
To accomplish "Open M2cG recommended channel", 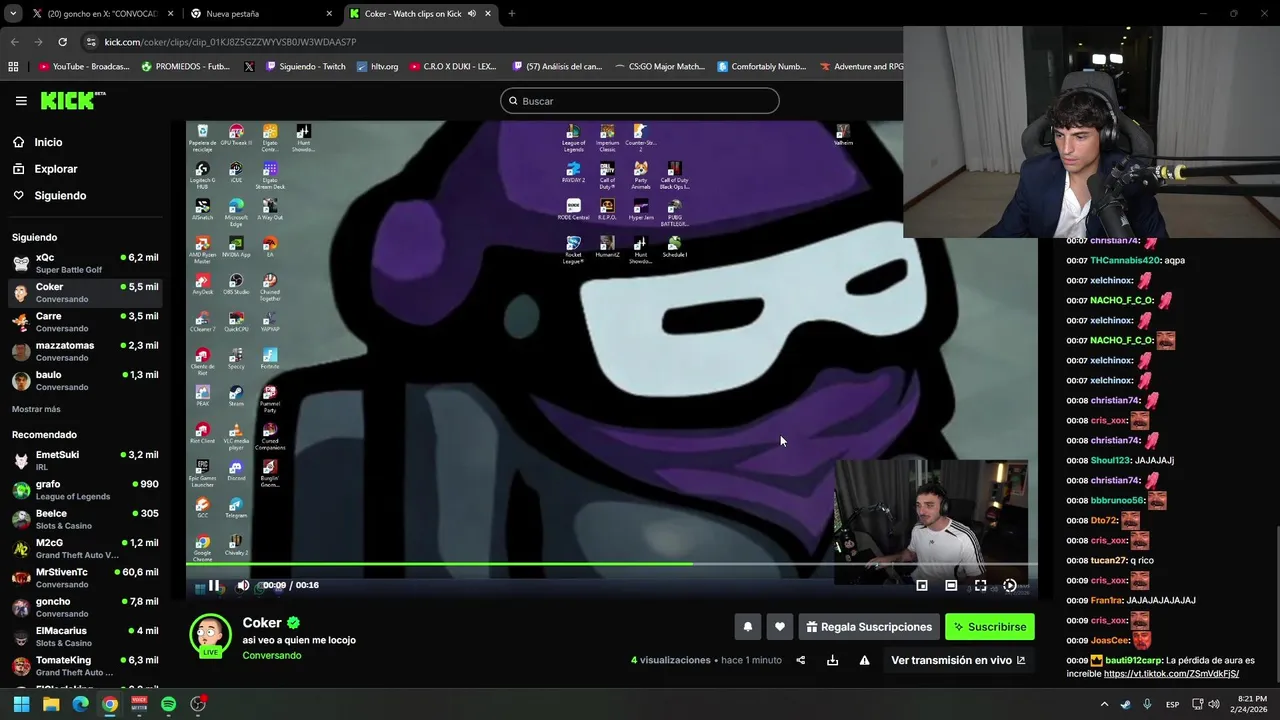I will 85,548.
